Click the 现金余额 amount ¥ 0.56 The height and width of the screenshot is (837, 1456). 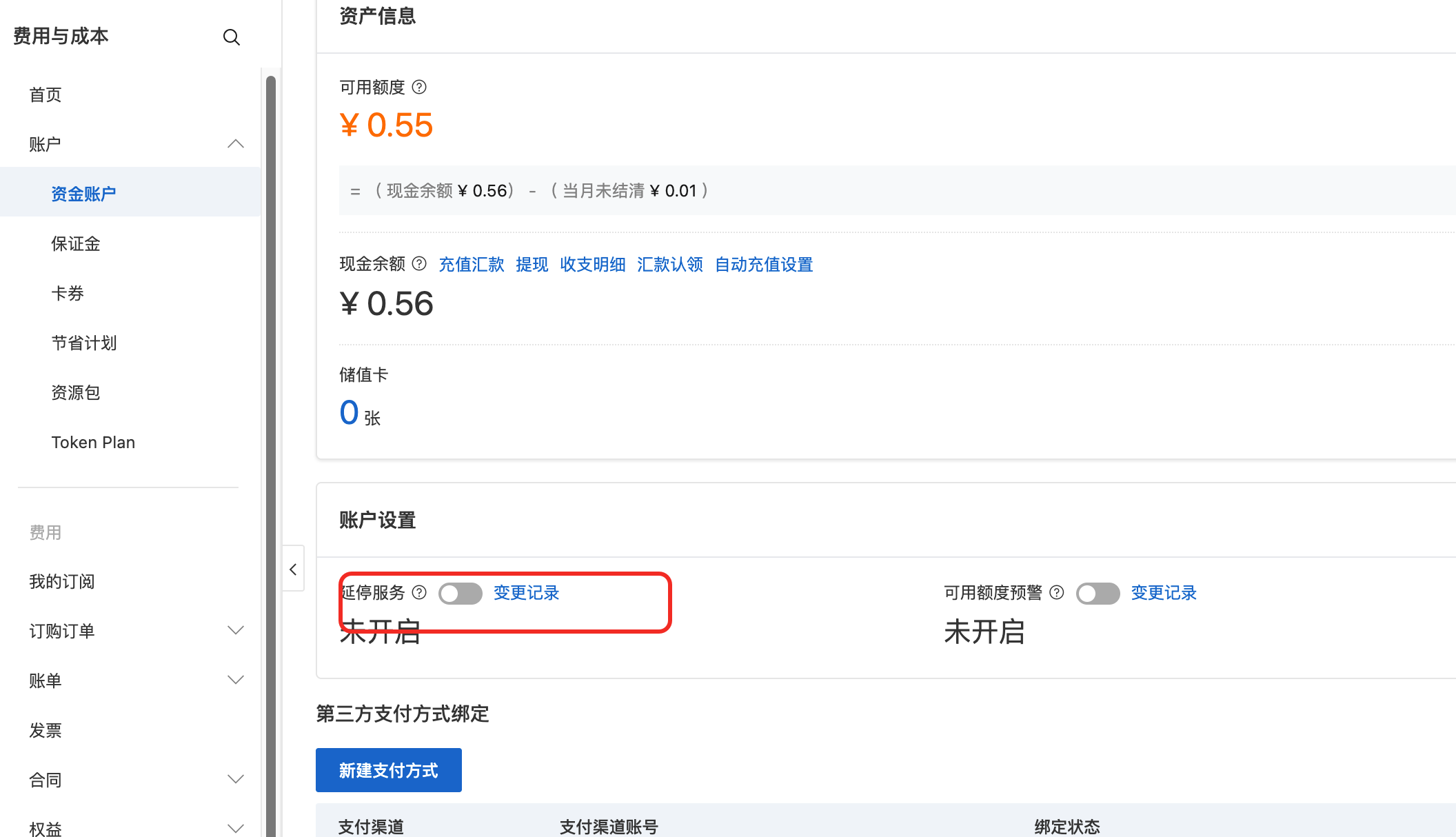[386, 304]
